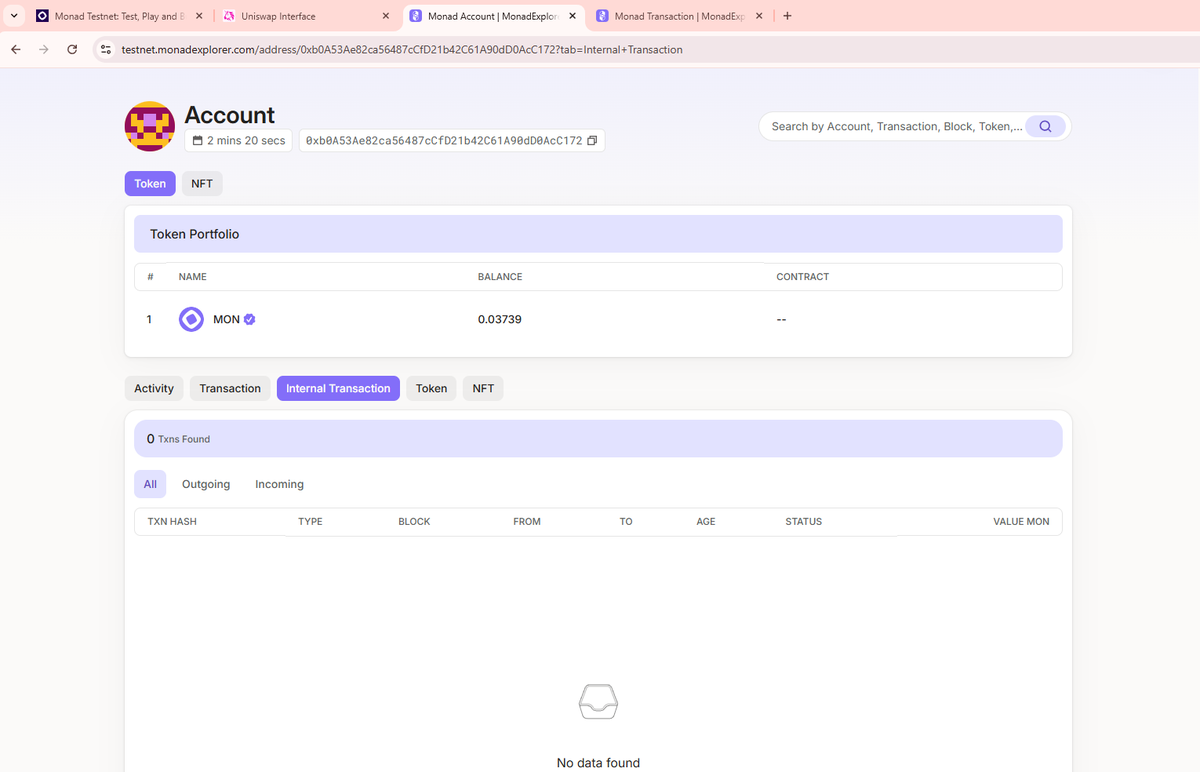This screenshot has height=772, width=1200.
Task: Open site information icon in address bar
Action: tap(106, 49)
